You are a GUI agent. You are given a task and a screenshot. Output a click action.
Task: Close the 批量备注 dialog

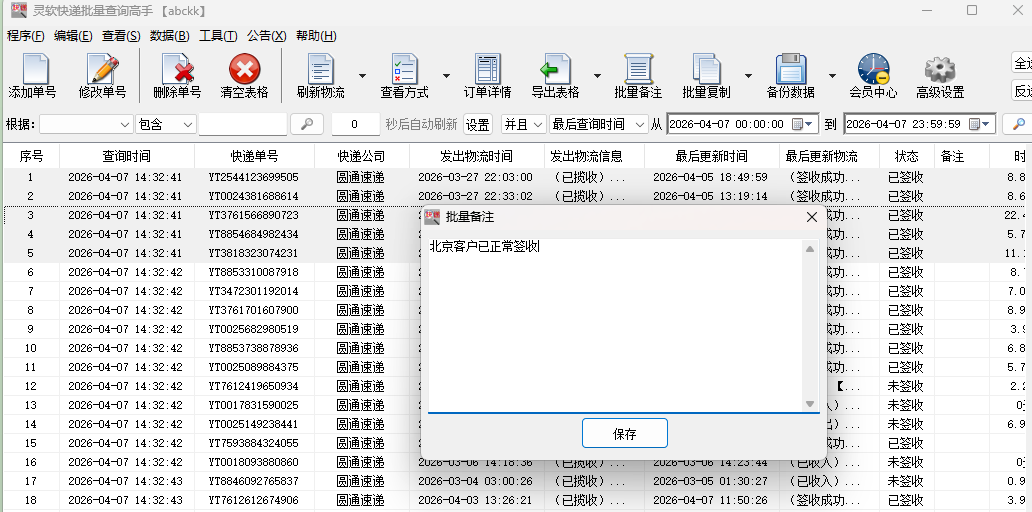pos(812,217)
